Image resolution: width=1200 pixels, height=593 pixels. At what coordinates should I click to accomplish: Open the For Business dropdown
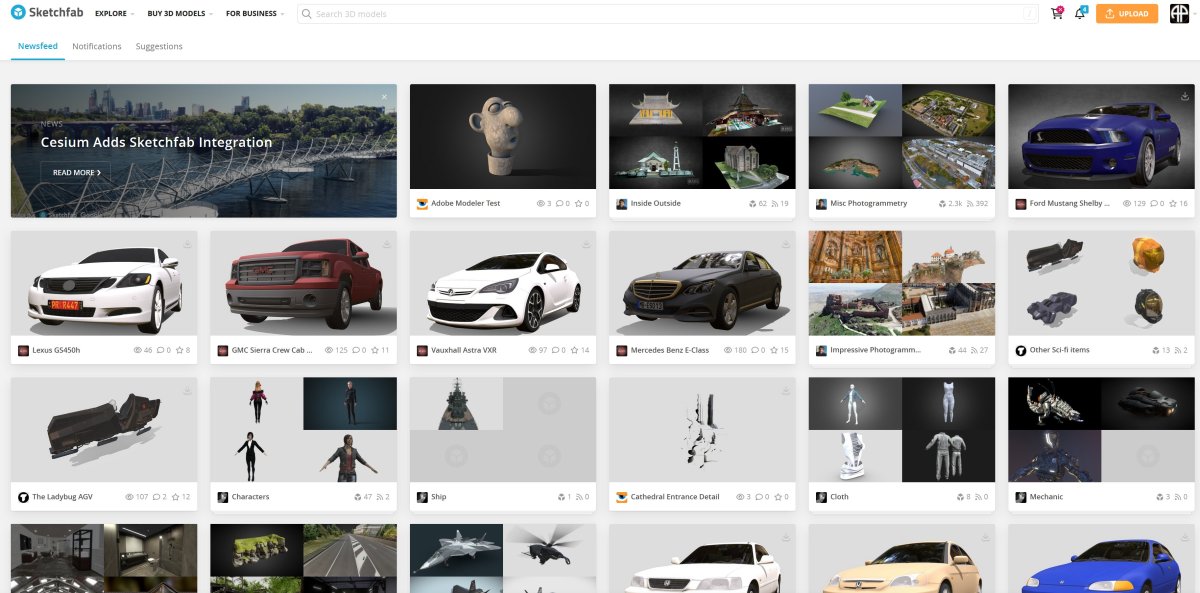pyautogui.click(x=254, y=14)
